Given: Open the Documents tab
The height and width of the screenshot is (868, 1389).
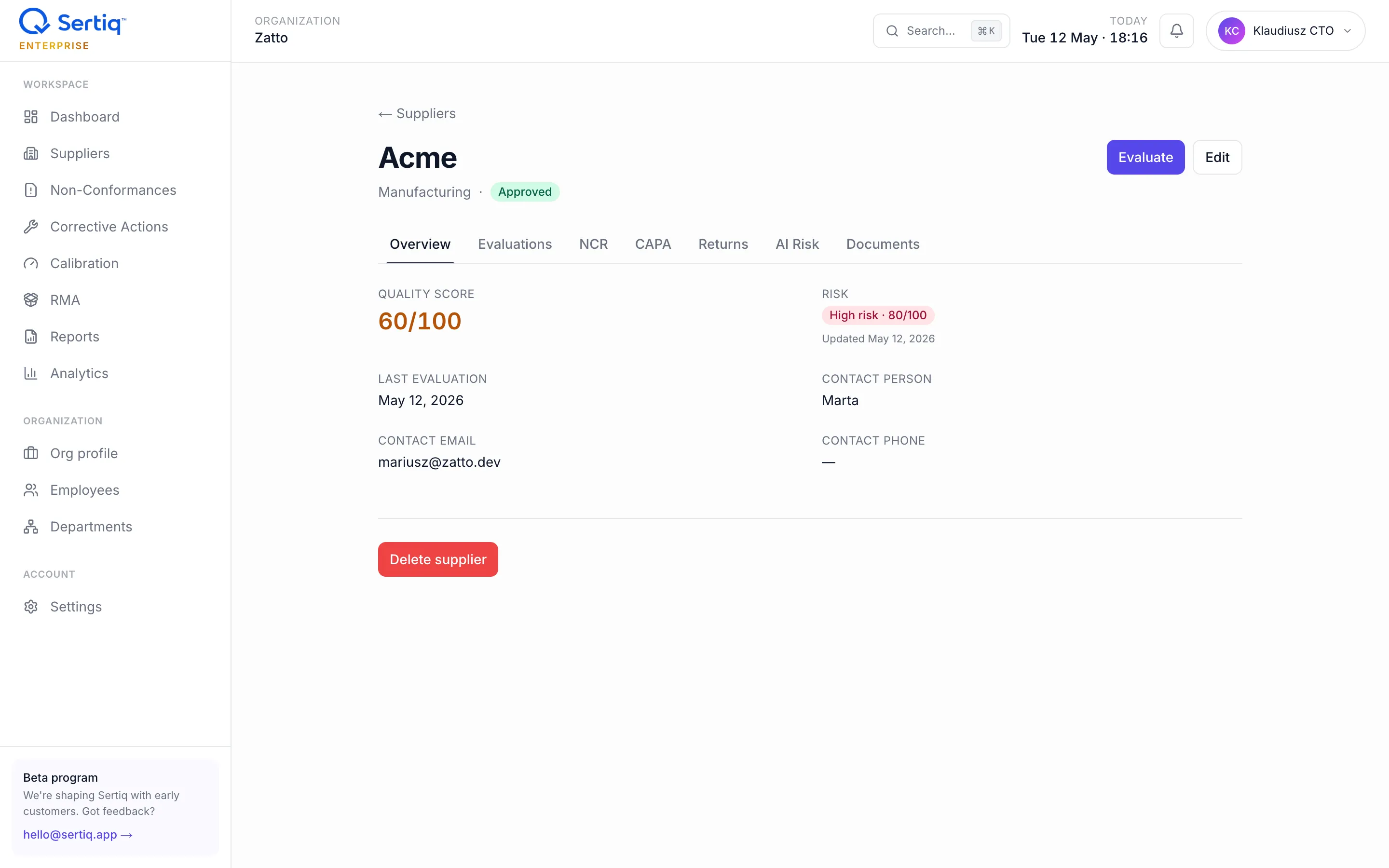Looking at the screenshot, I should (x=883, y=244).
